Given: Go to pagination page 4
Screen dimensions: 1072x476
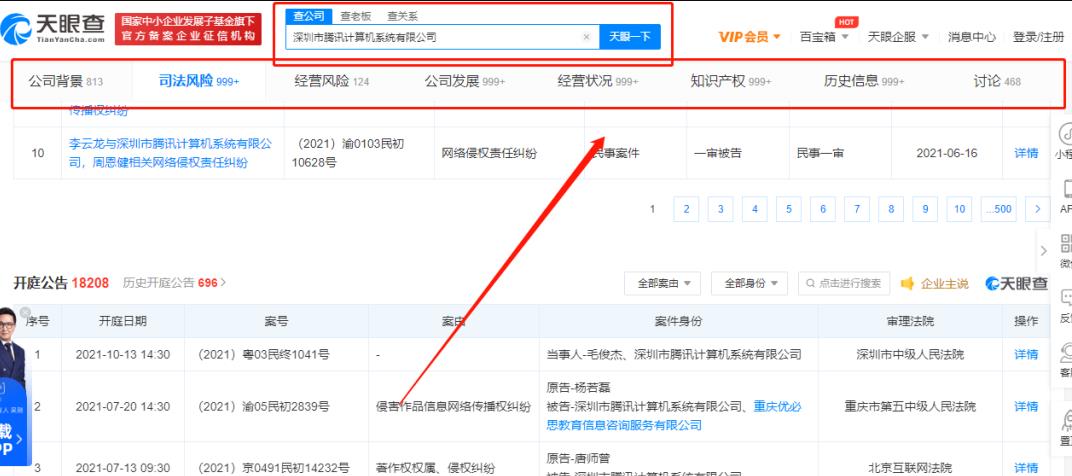Looking at the screenshot, I should click(x=755, y=209).
